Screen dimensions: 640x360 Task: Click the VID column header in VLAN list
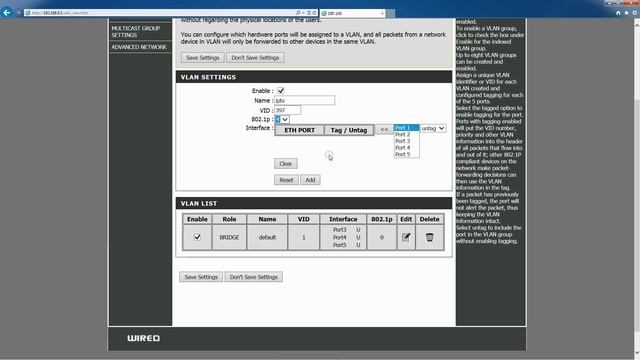[x=304, y=219]
